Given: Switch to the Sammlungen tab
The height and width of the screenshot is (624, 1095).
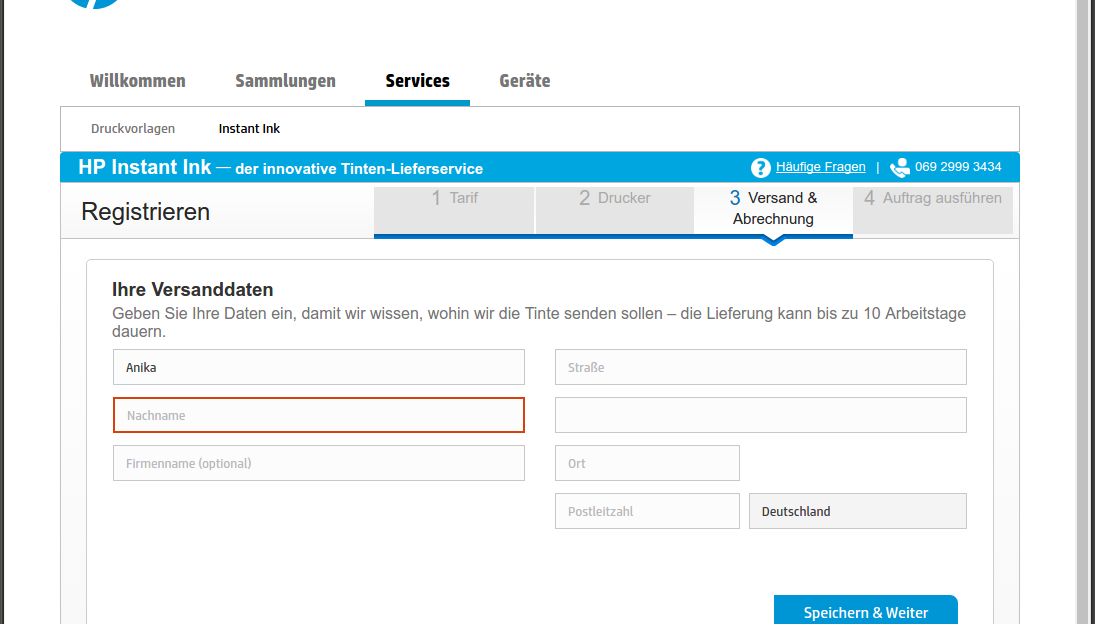Looking at the screenshot, I should [286, 81].
